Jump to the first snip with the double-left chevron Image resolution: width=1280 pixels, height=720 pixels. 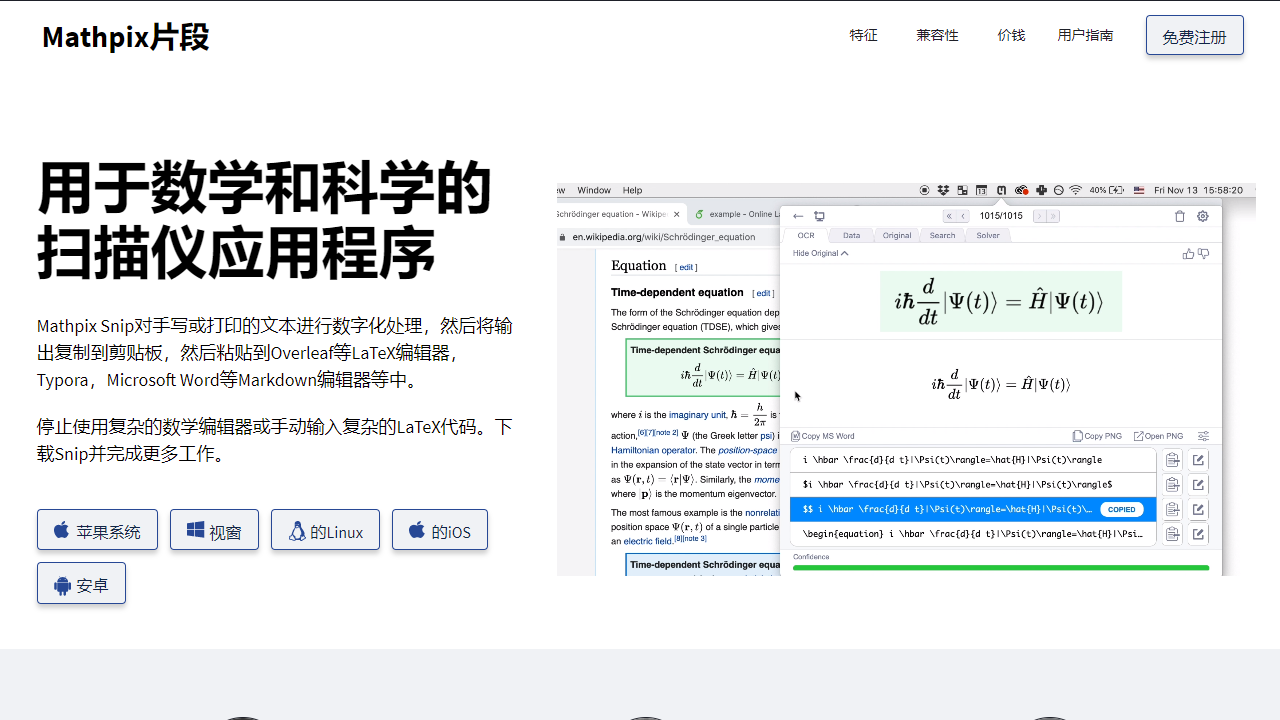pos(947,215)
